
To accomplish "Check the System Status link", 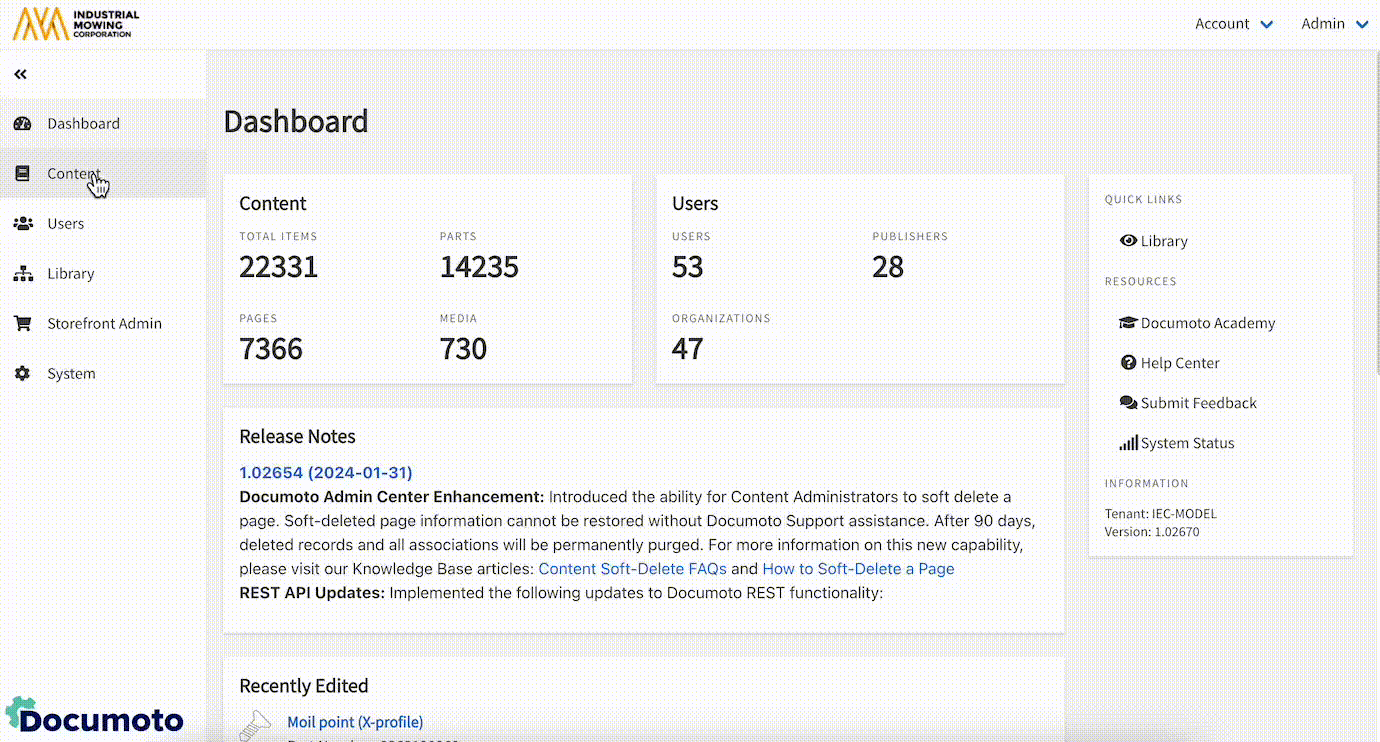I will (1187, 443).
